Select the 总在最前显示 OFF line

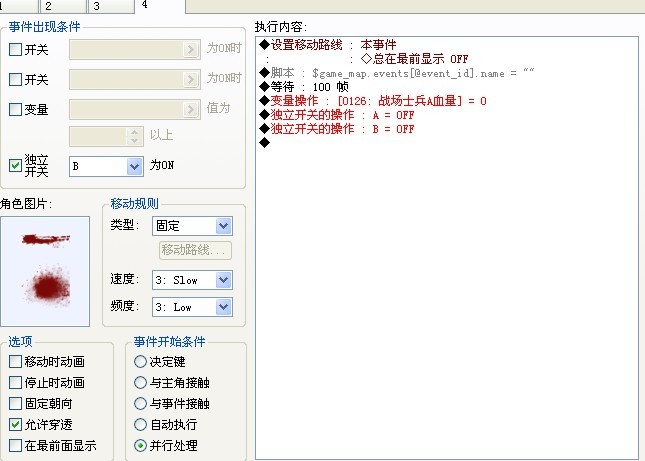pyautogui.click(x=414, y=59)
